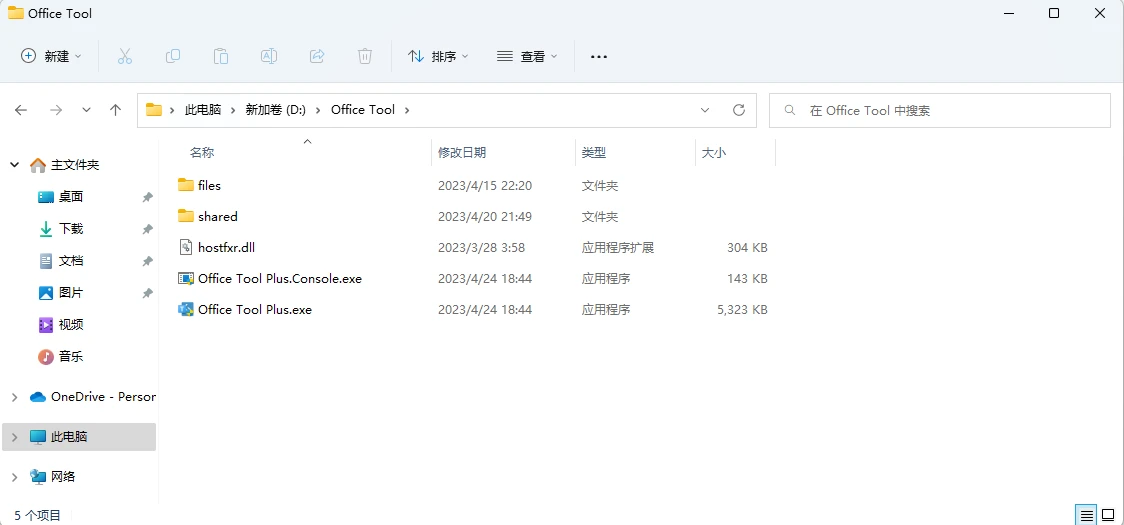Click the 应用程序扩展 type cell
The width and height of the screenshot is (1124, 525).
click(618, 247)
